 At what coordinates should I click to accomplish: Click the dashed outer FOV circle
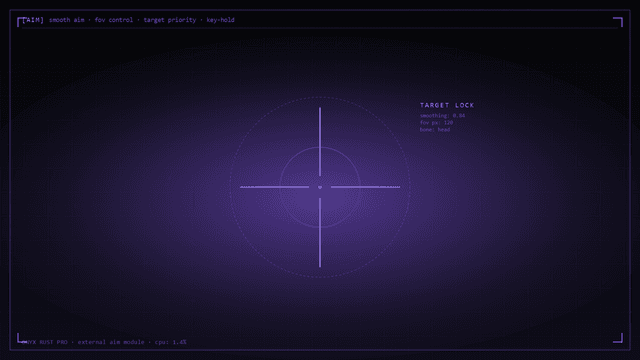(x=320, y=97)
